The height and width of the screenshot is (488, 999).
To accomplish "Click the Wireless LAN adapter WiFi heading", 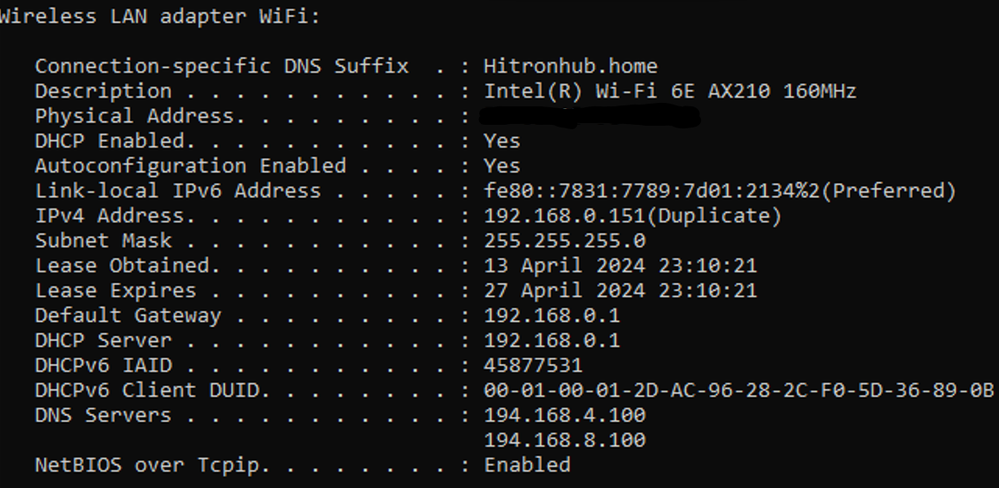I will tap(159, 17).
